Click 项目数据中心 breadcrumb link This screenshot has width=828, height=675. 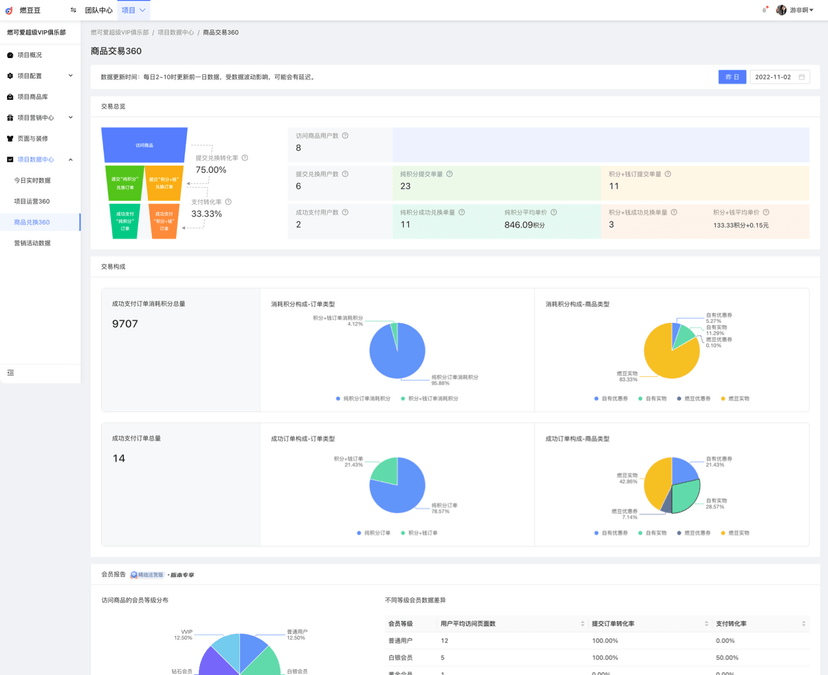pyautogui.click(x=176, y=32)
